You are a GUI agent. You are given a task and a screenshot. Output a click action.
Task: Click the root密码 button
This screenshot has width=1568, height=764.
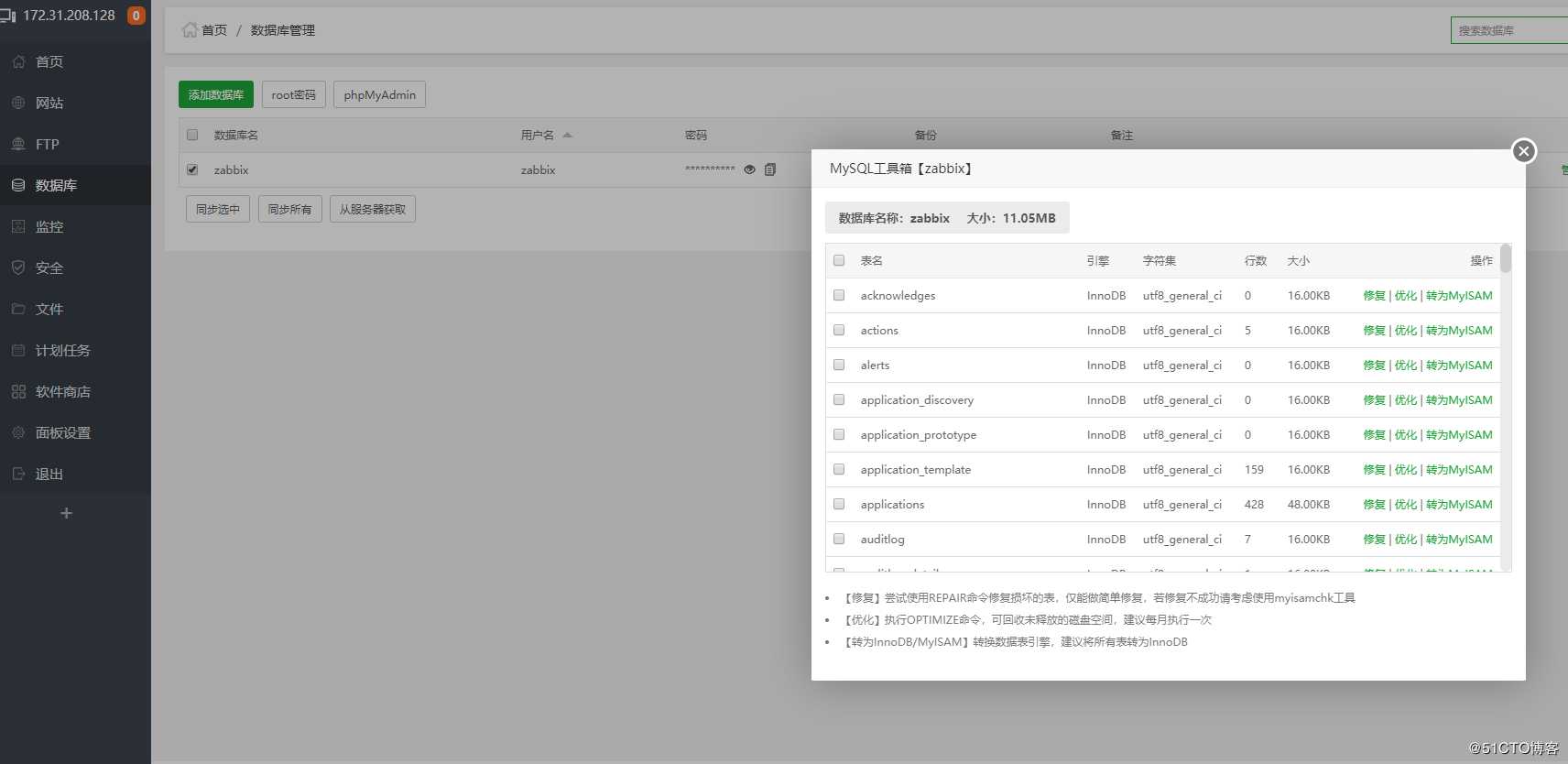coord(294,94)
